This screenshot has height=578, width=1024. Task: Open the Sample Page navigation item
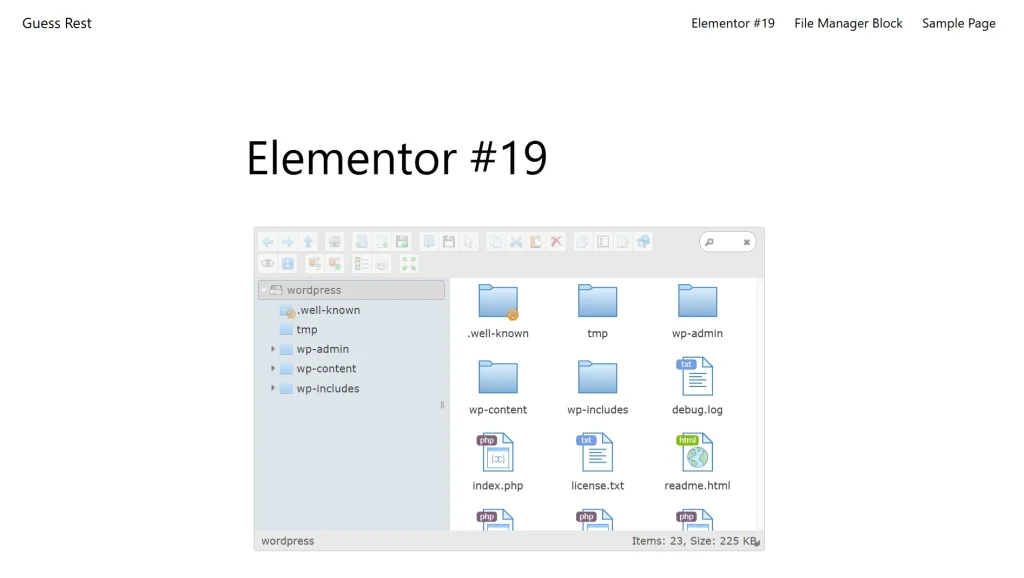tap(958, 23)
